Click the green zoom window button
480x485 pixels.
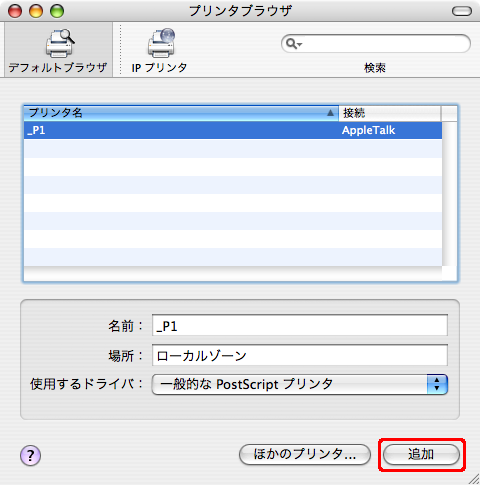click(57, 11)
